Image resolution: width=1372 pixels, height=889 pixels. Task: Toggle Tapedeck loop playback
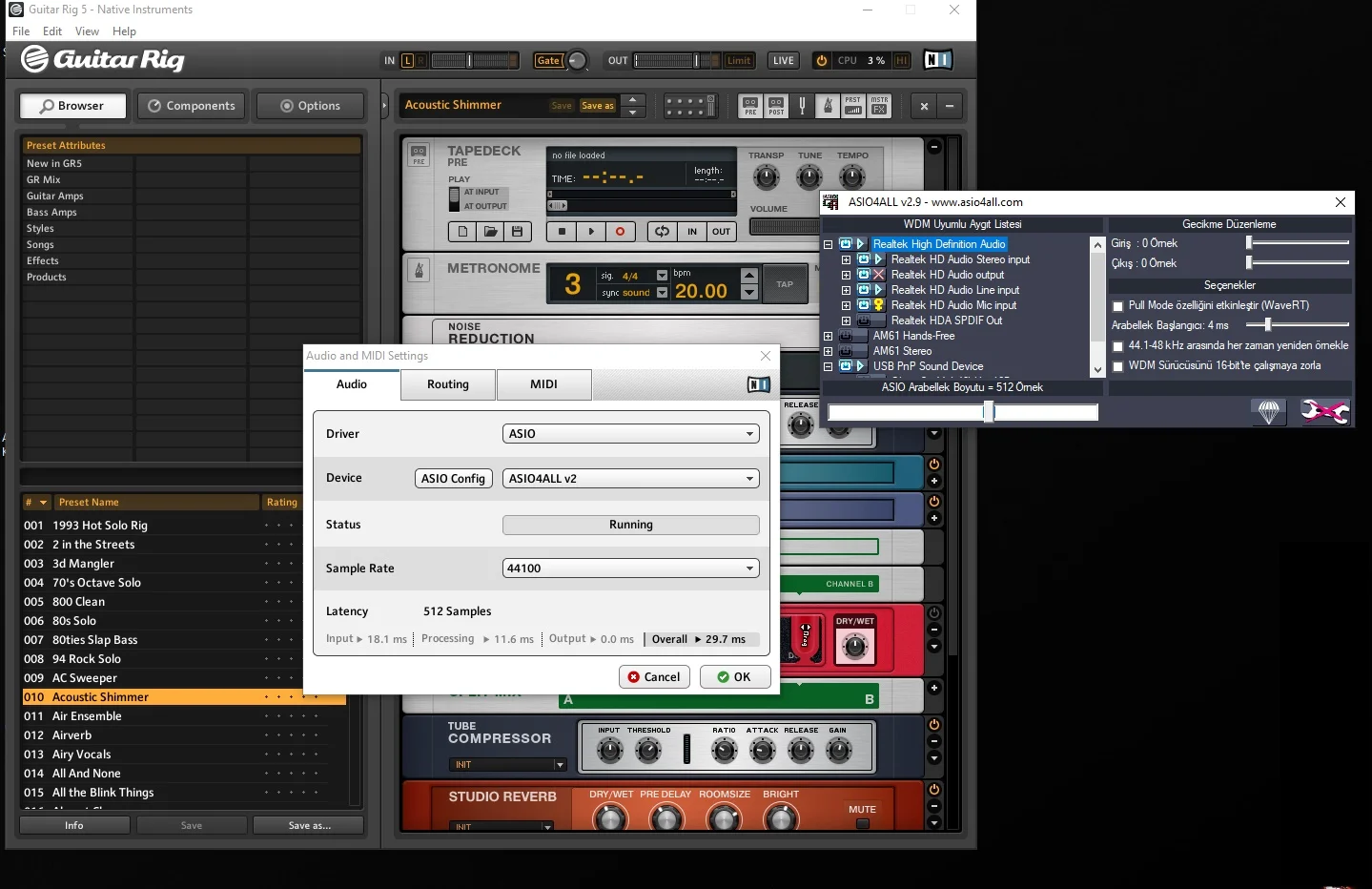tap(662, 231)
